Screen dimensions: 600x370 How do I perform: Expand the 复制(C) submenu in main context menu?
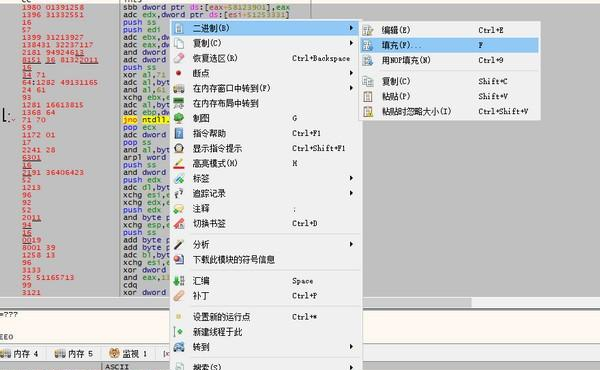(x=351, y=43)
